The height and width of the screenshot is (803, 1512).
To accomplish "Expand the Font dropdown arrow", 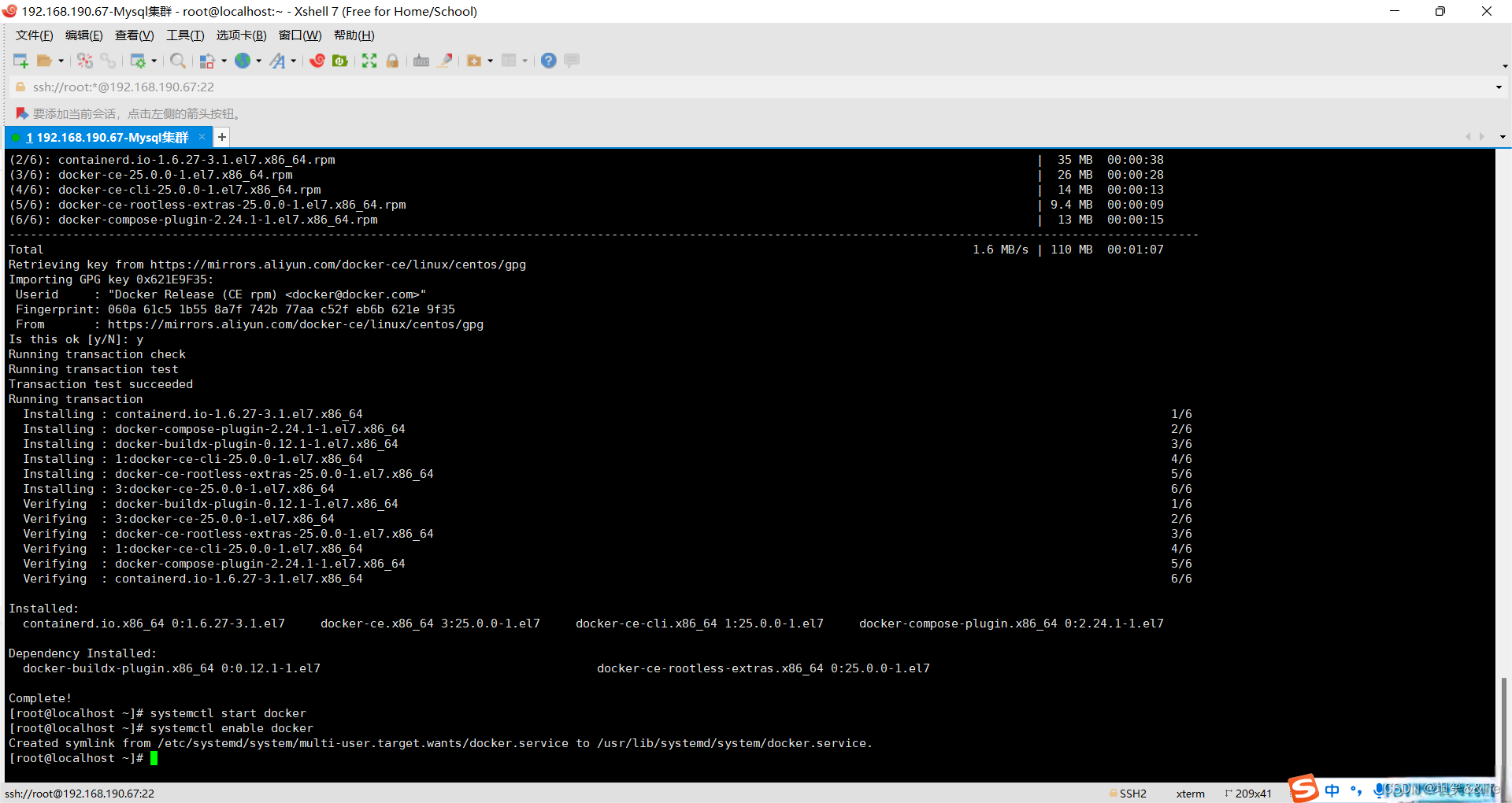I will click(293, 61).
